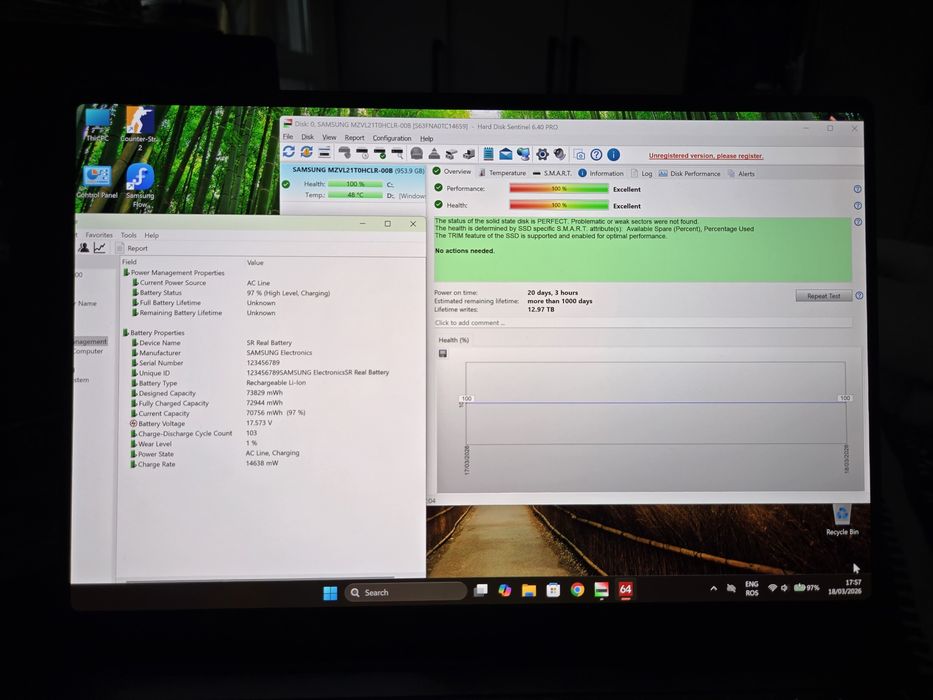933x700 pixels.
Task: Click the Search box on the taskbar
Action: tap(406, 592)
